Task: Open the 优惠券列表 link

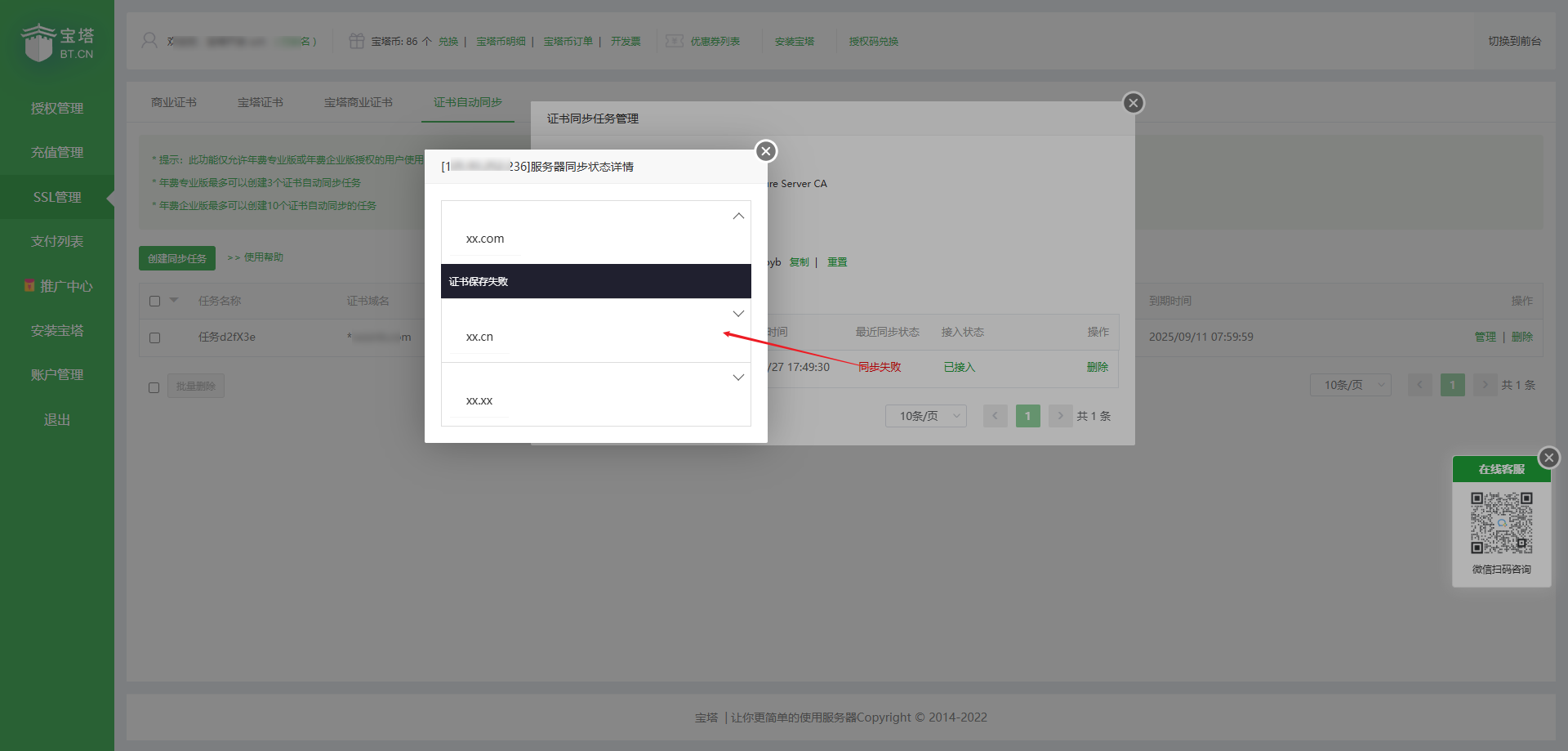Action: pyautogui.click(x=715, y=41)
